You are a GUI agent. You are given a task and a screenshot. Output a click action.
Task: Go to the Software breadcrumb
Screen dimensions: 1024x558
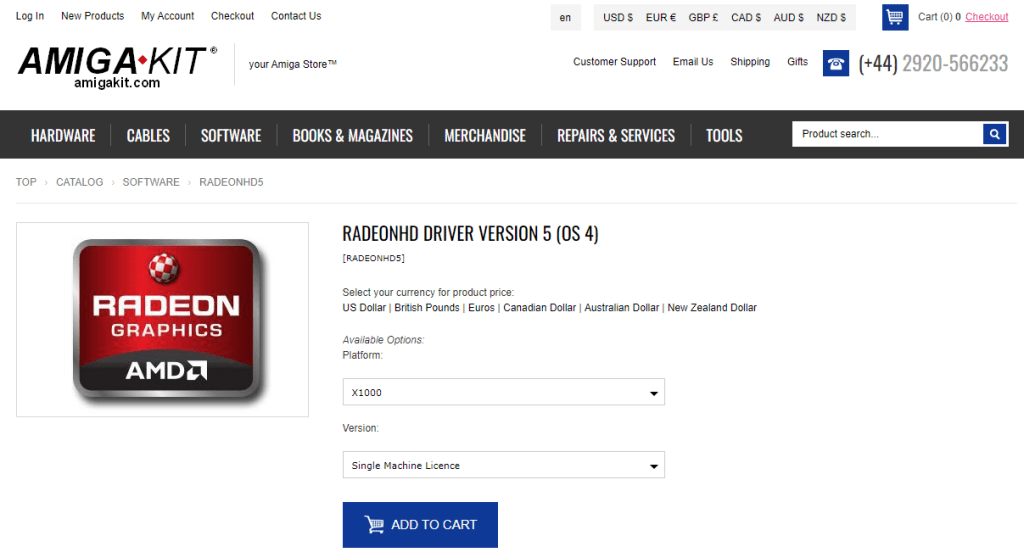151,182
